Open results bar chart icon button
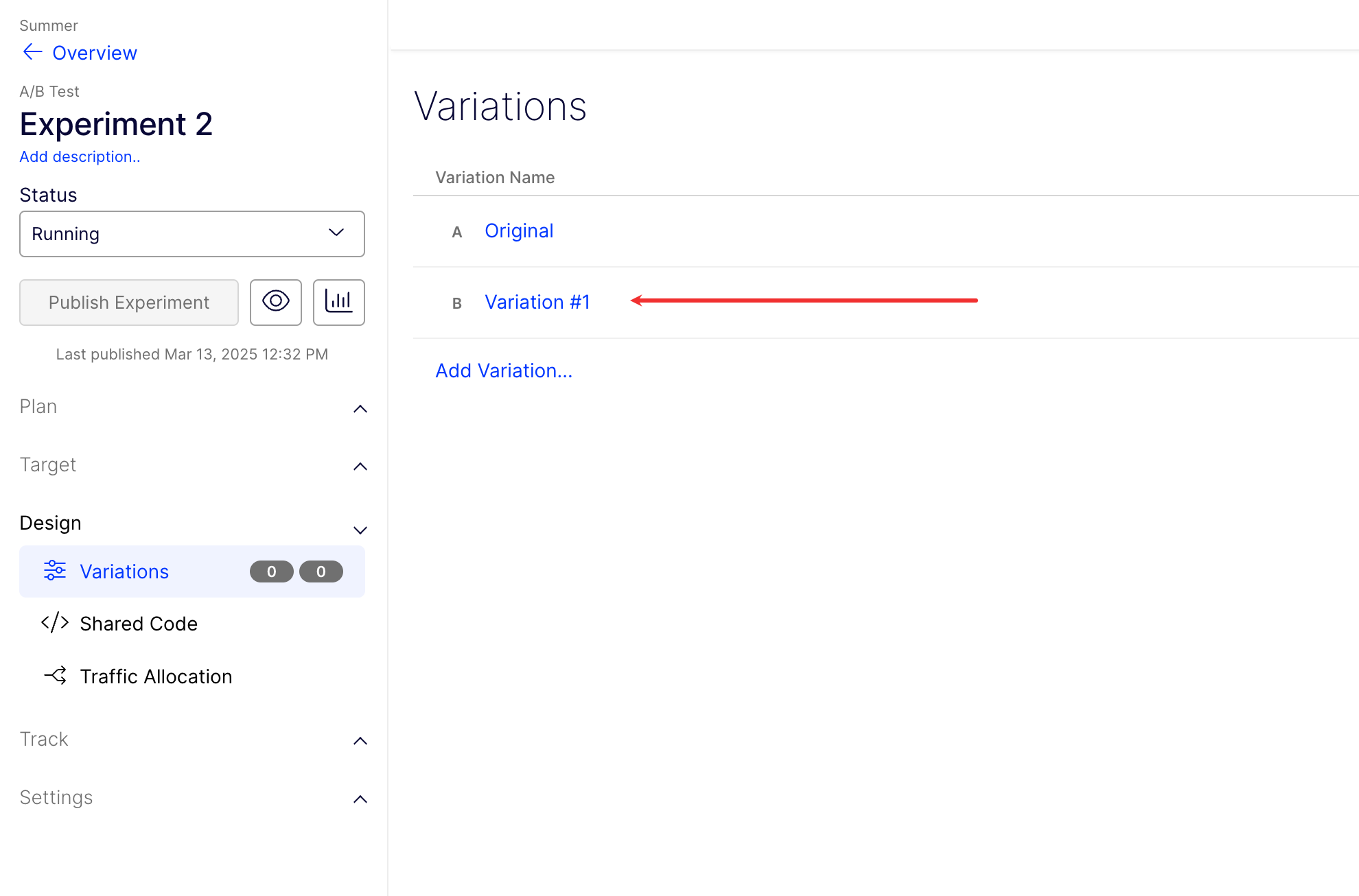Image resolution: width=1359 pixels, height=896 pixels. pos(339,302)
